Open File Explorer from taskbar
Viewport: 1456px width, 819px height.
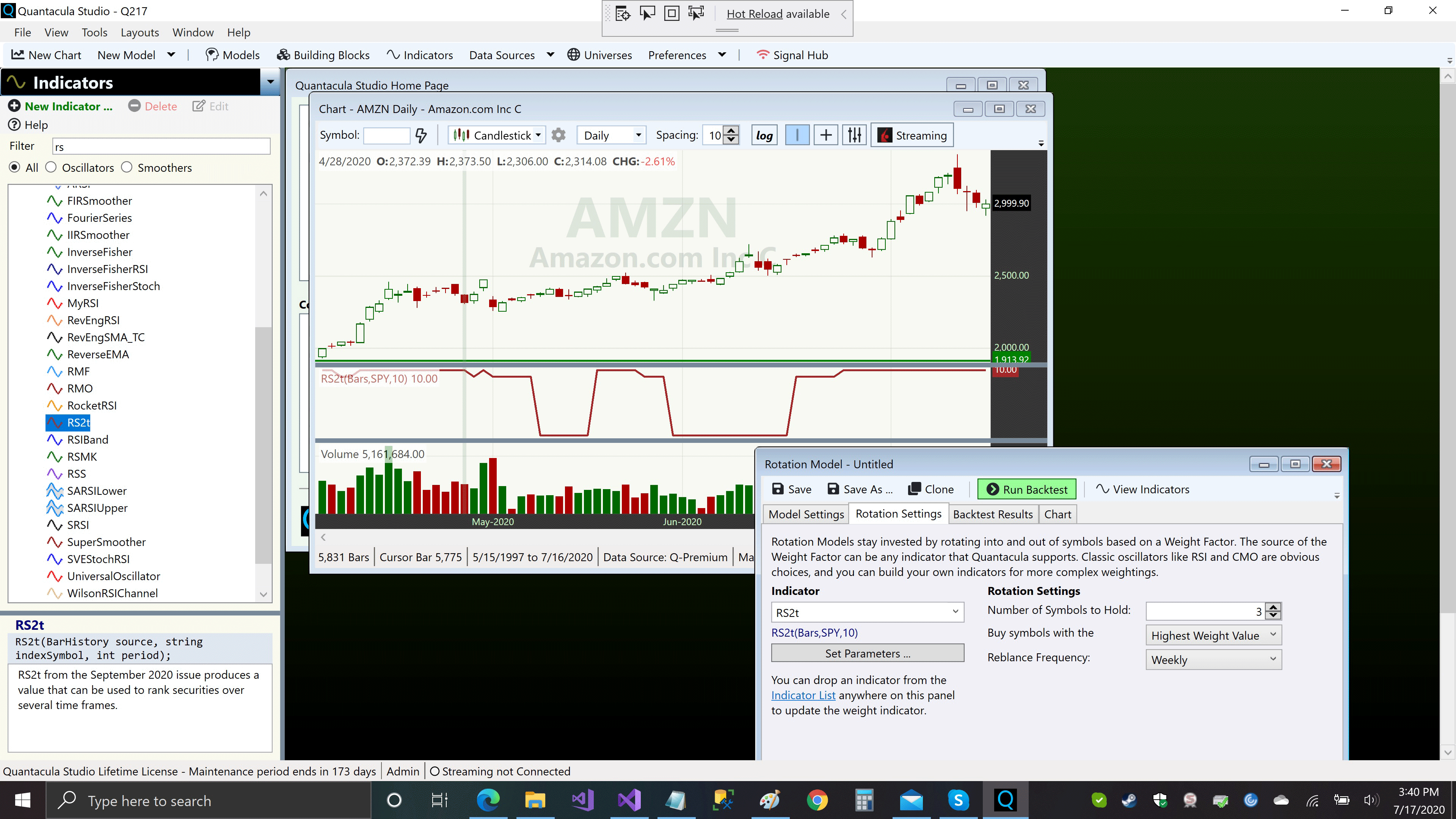(535, 800)
